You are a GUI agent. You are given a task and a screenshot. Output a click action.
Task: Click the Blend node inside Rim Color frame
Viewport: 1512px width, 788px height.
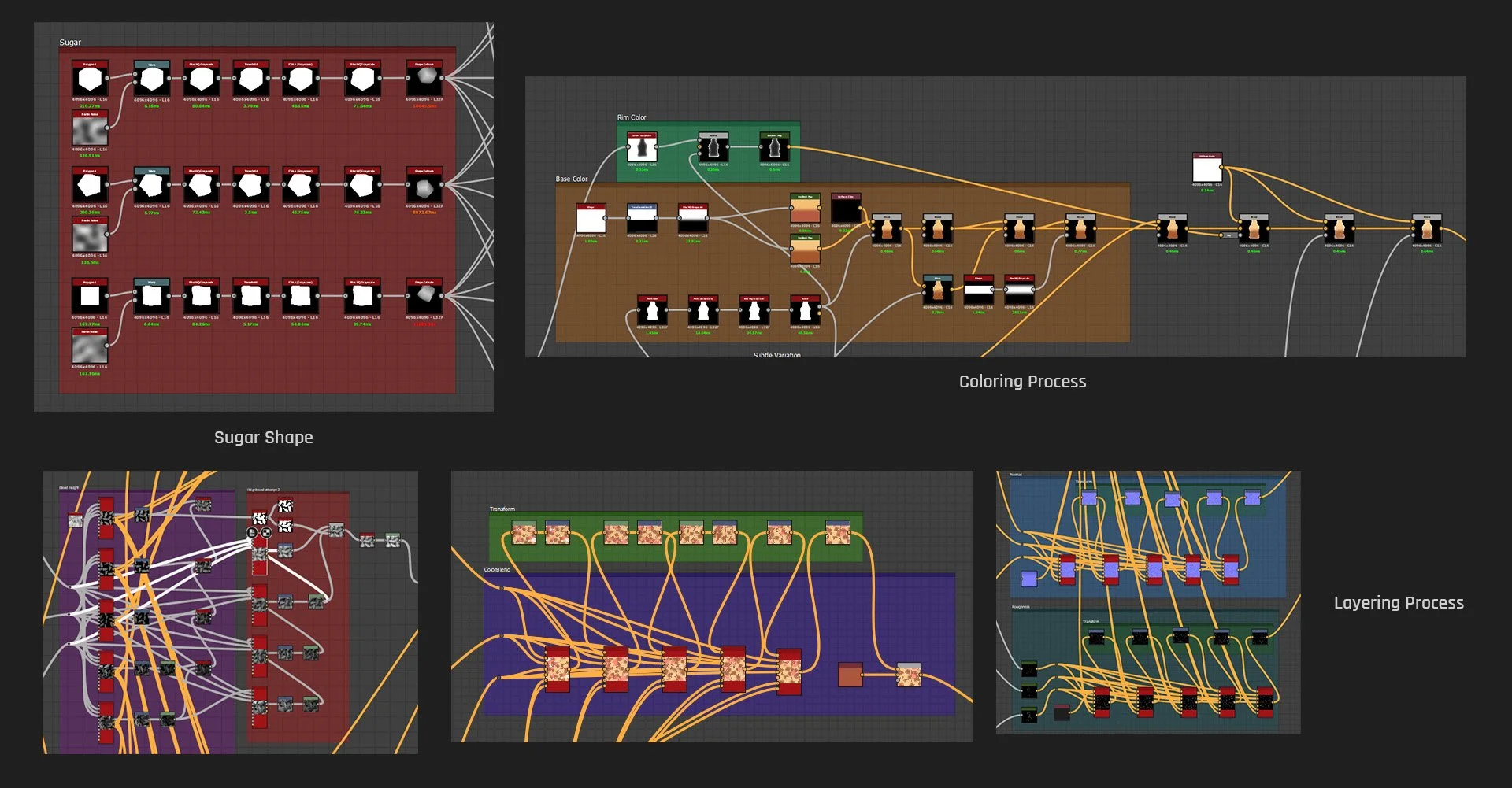pyautogui.click(x=713, y=147)
